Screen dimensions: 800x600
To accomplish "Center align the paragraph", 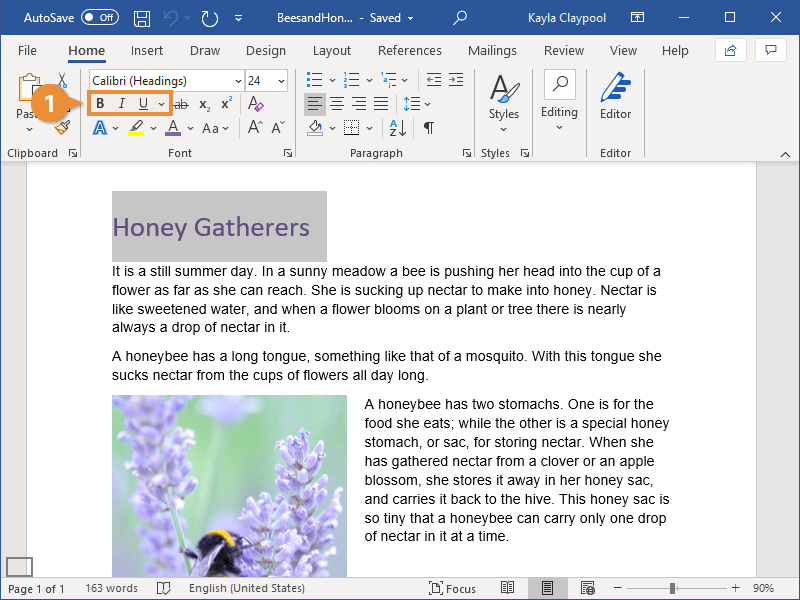I will click(x=337, y=104).
